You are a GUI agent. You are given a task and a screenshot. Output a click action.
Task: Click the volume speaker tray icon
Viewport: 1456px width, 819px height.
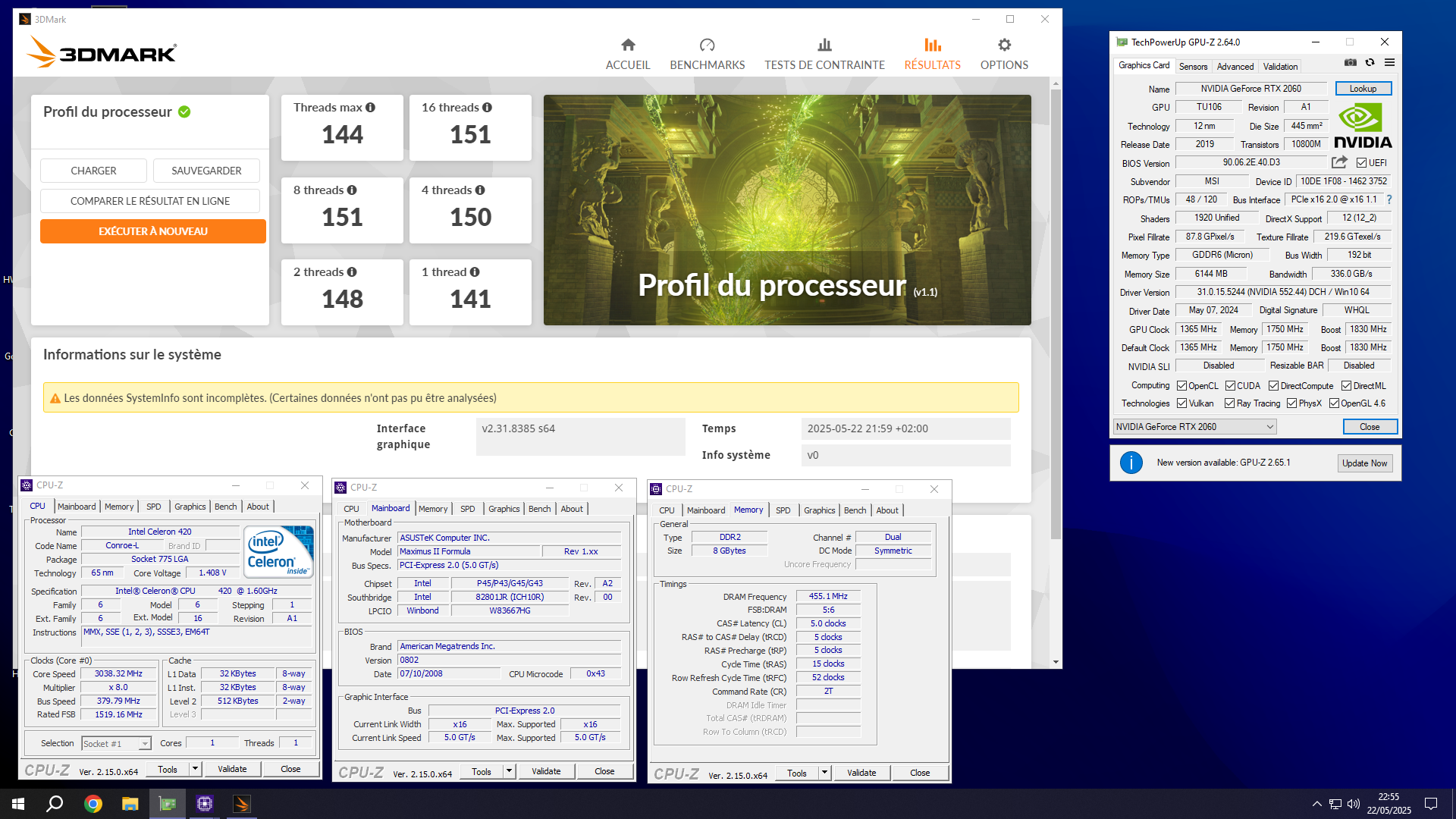tap(1354, 804)
